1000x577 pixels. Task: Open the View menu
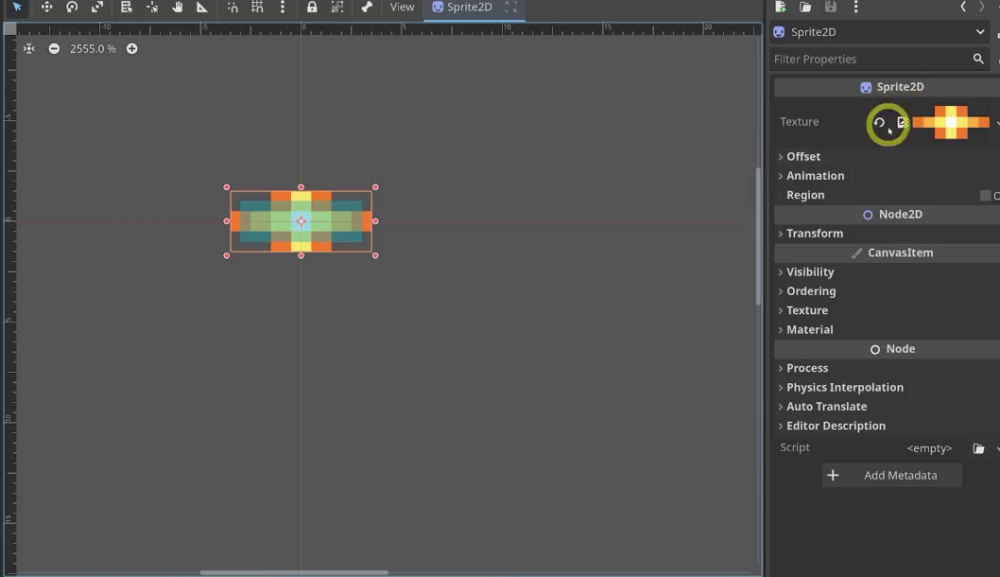click(x=402, y=7)
